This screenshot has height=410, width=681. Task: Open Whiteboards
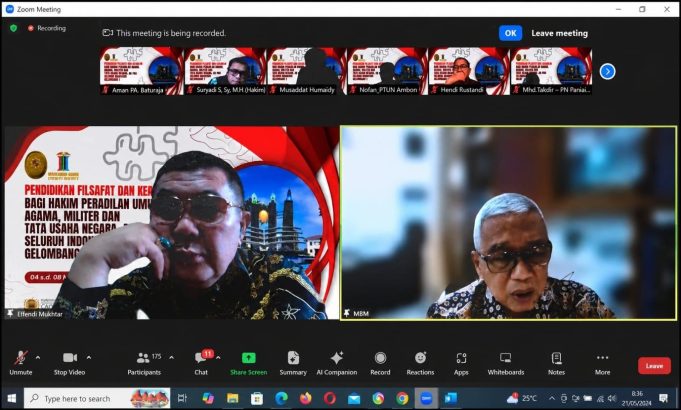506,363
